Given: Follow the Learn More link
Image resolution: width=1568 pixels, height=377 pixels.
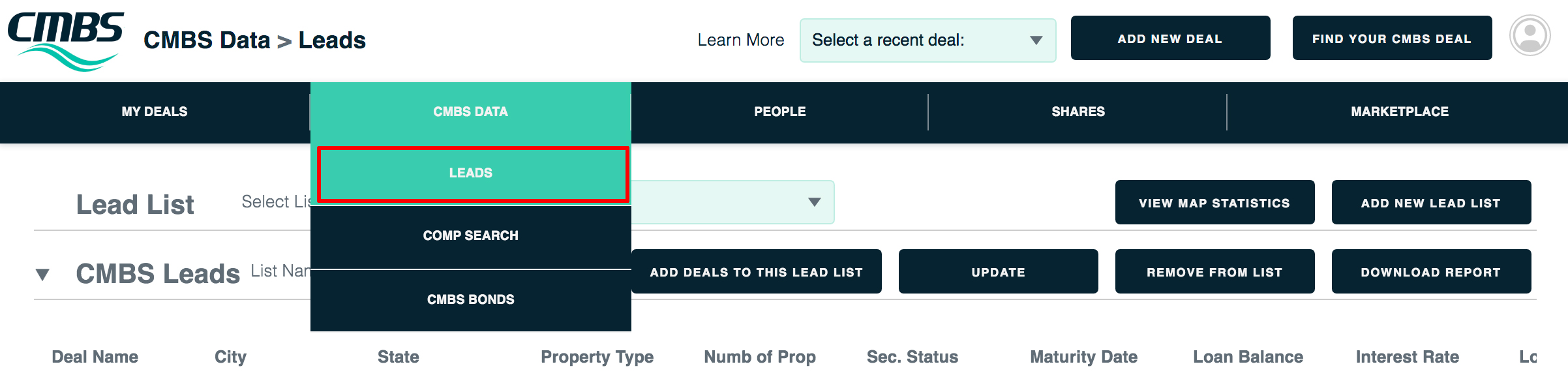Looking at the screenshot, I should [741, 40].
